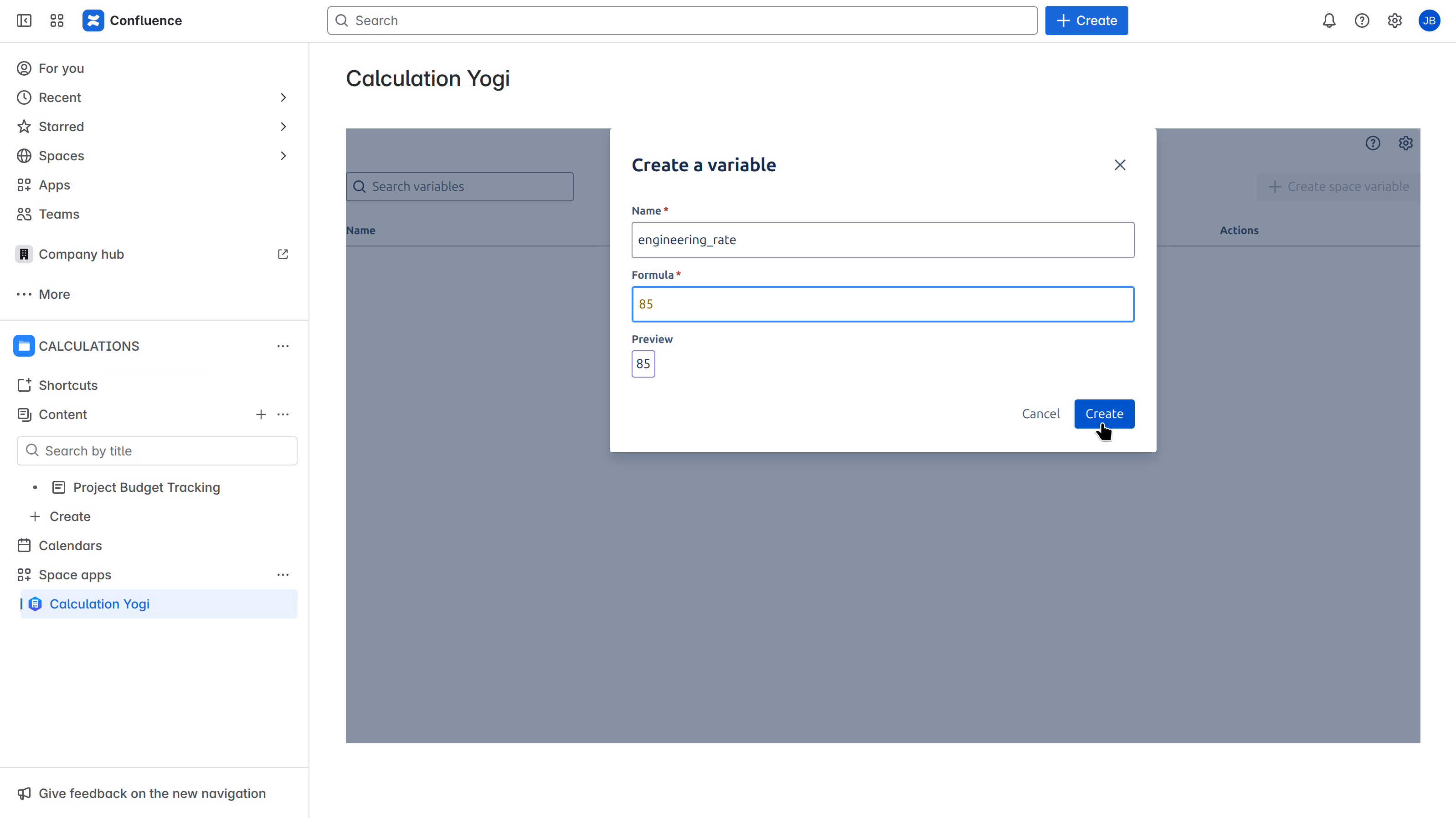Open the app switcher grid icon
The width and height of the screenshot is (1456, 818).
point(56,20)
